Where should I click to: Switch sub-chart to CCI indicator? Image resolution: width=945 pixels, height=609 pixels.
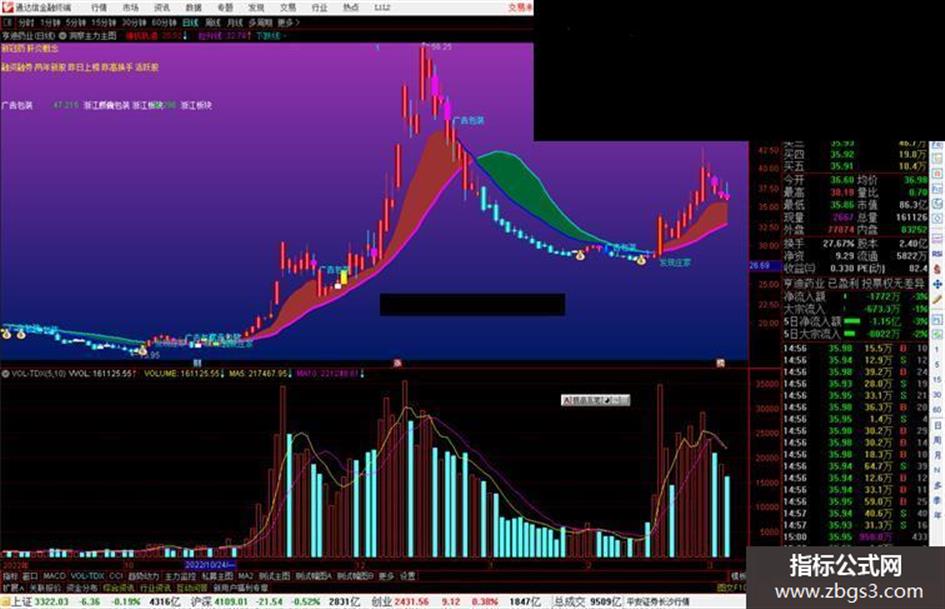pos(116,576)
